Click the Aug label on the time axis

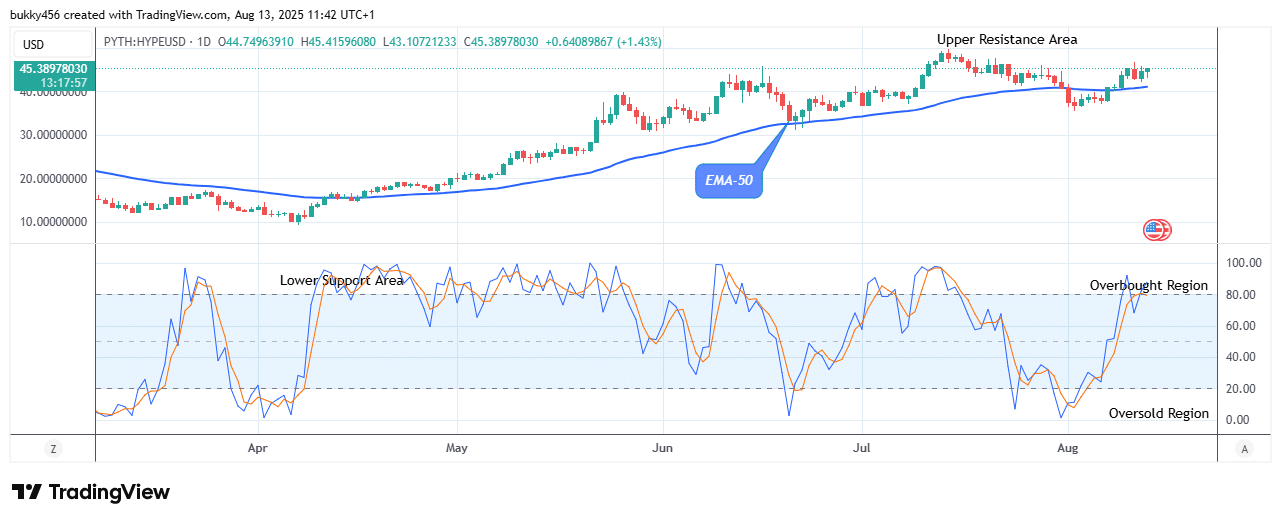pos(1069,448)
